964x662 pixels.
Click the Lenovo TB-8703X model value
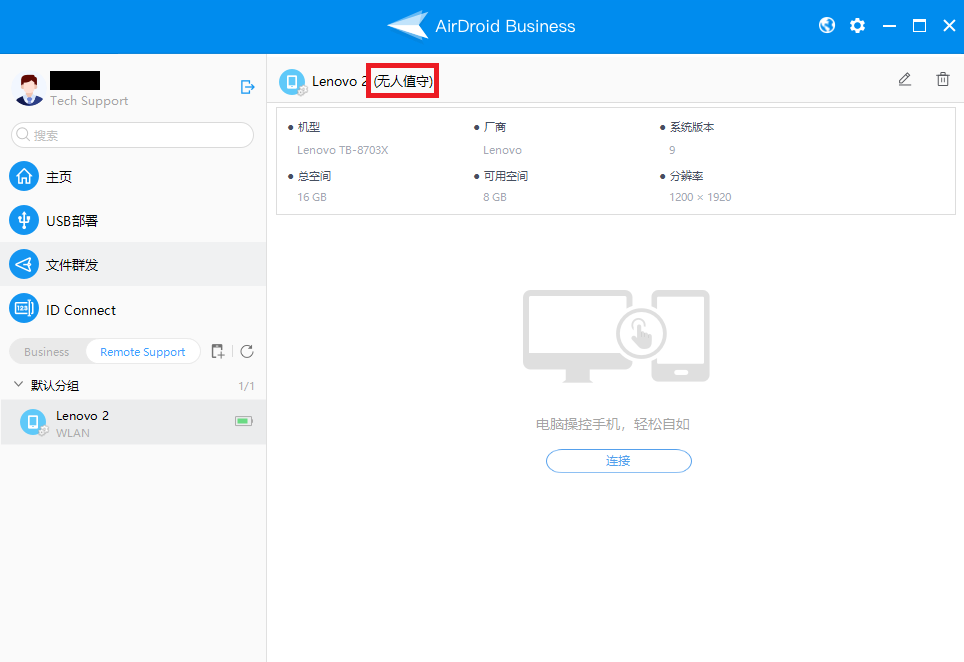342,150
